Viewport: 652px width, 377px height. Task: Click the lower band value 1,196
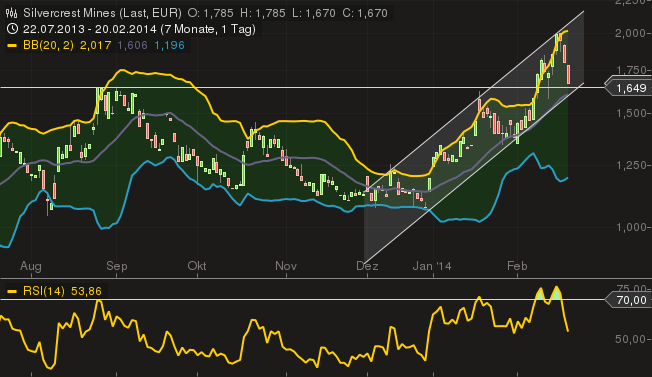(x=169, y=45)
